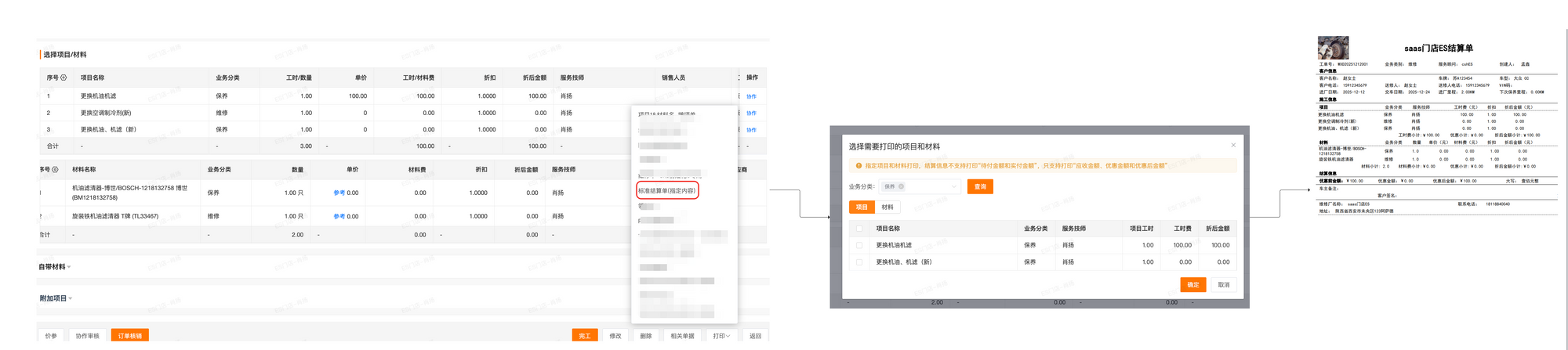Screen dimensions: 1568x350
Task: Expand the 自带材料 section
Action: (55, 267)
